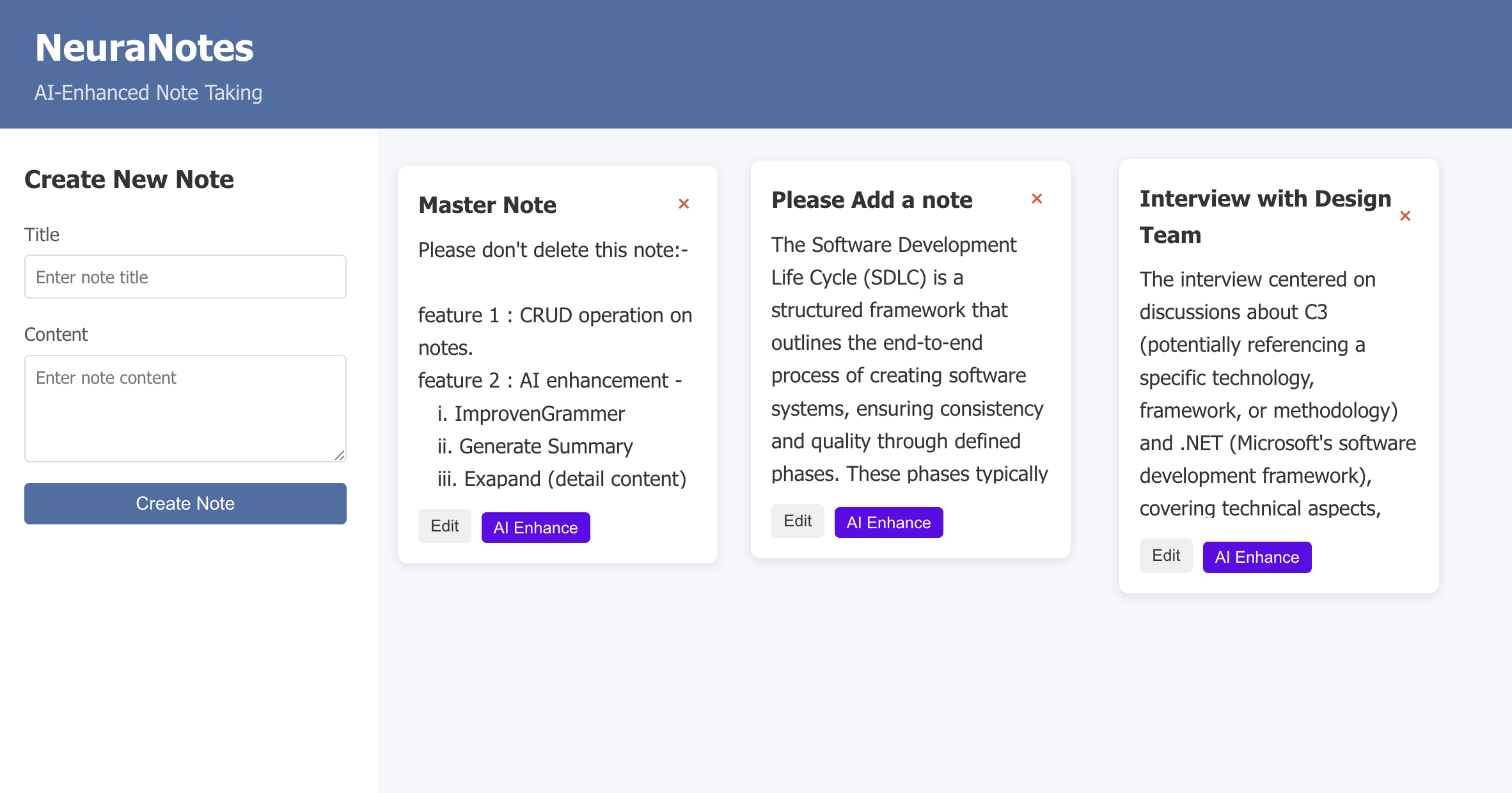This screenshot has width=1512, height=793.
Task: Click into the note content textarea
Action: pos(185,409)
